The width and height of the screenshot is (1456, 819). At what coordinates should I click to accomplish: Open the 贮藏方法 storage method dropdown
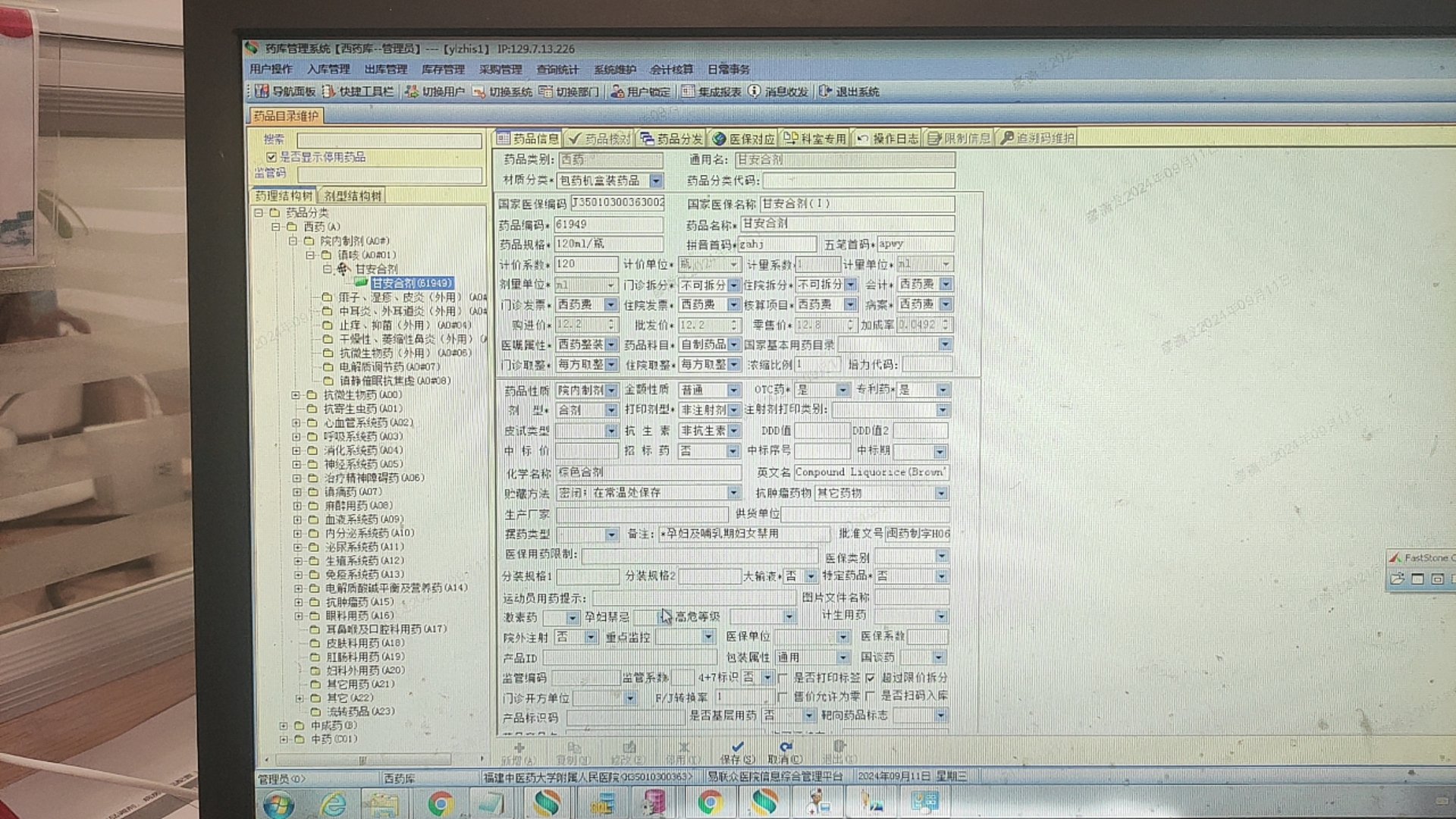[x=733, y=493]
